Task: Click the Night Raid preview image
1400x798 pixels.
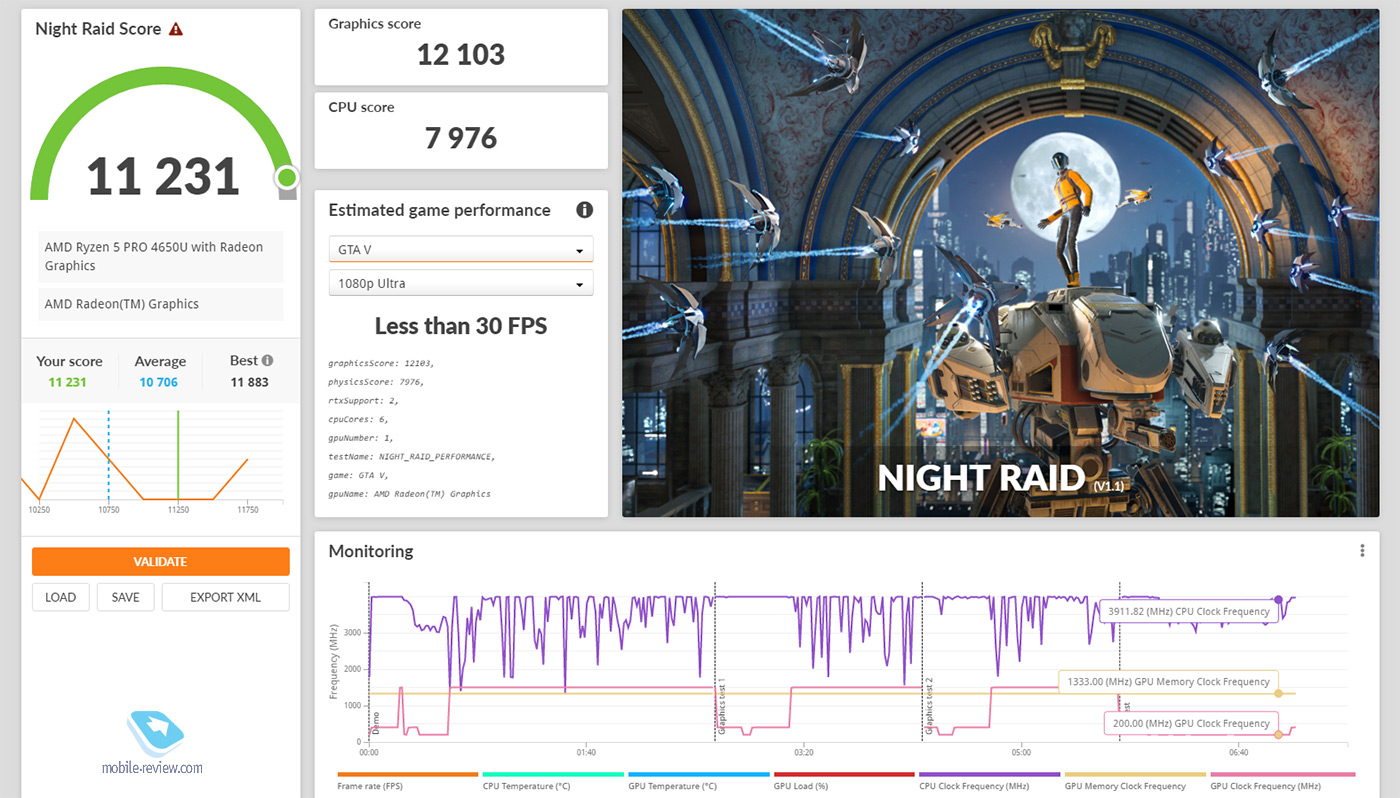Action: pos(1001,263)
